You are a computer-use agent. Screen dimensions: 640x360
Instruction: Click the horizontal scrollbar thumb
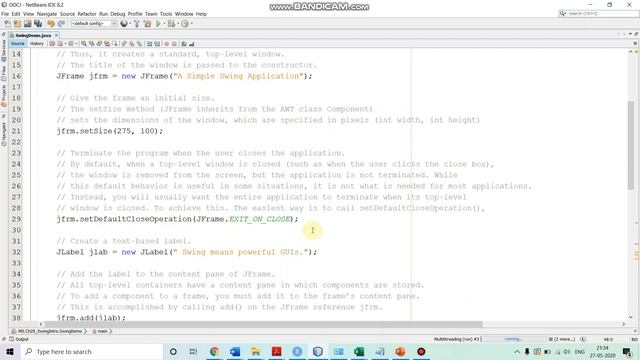264,324
